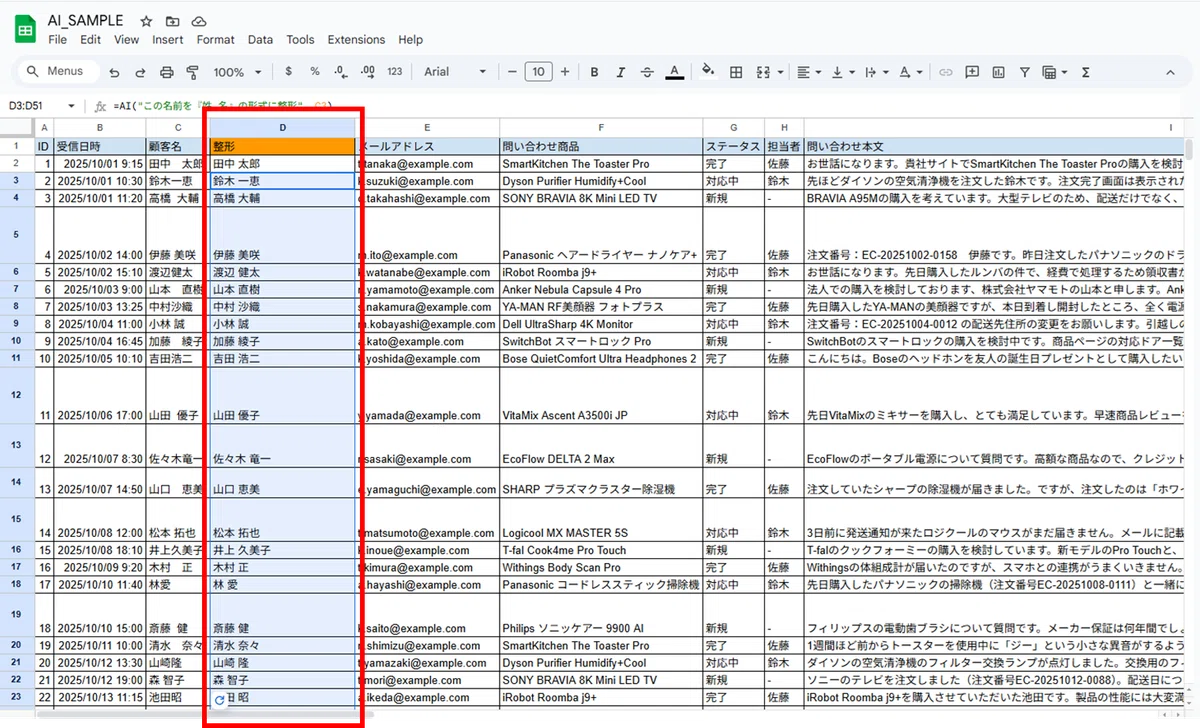This screenshot has width=1200, height=728.
Task: Star the AI_SAMPLE document
Action: [x=147, y=21]
